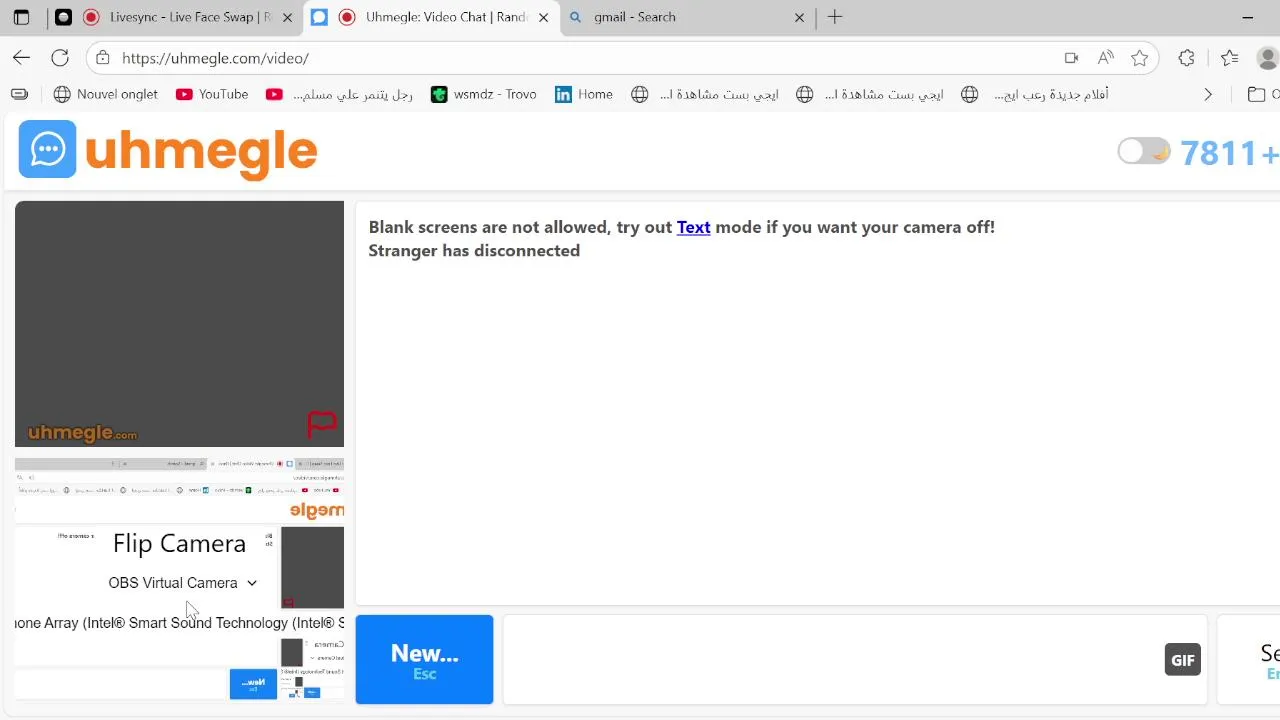Image resolution: width=1280 pixels, height=720 pixels.
Task: Refresh the current page
Action: pos(60,58)
